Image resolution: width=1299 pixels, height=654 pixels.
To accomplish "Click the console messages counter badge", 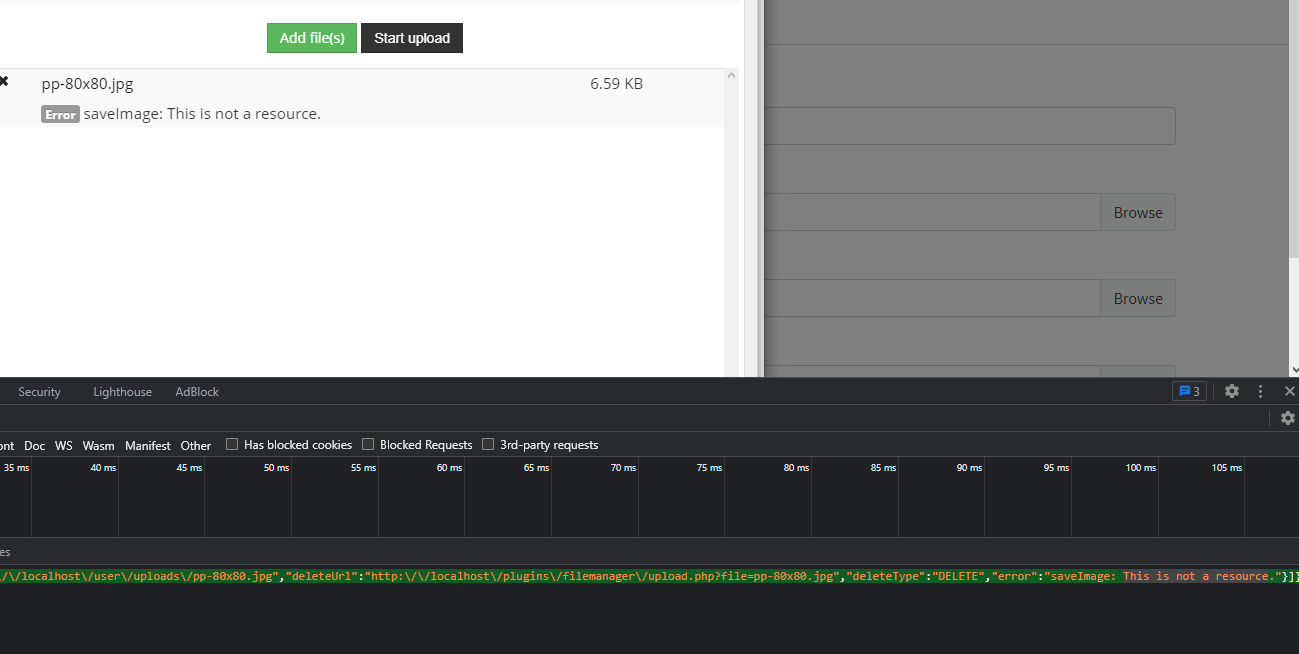I will point(1189,391).
